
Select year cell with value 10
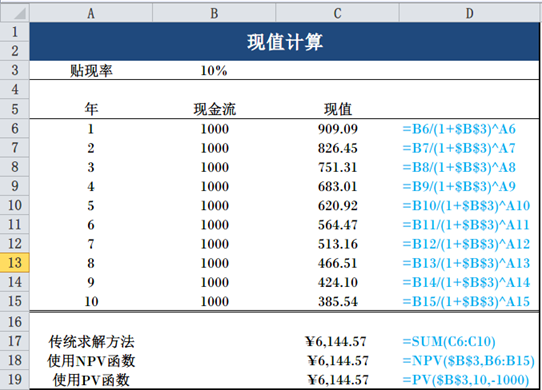[x=91, y=301]
